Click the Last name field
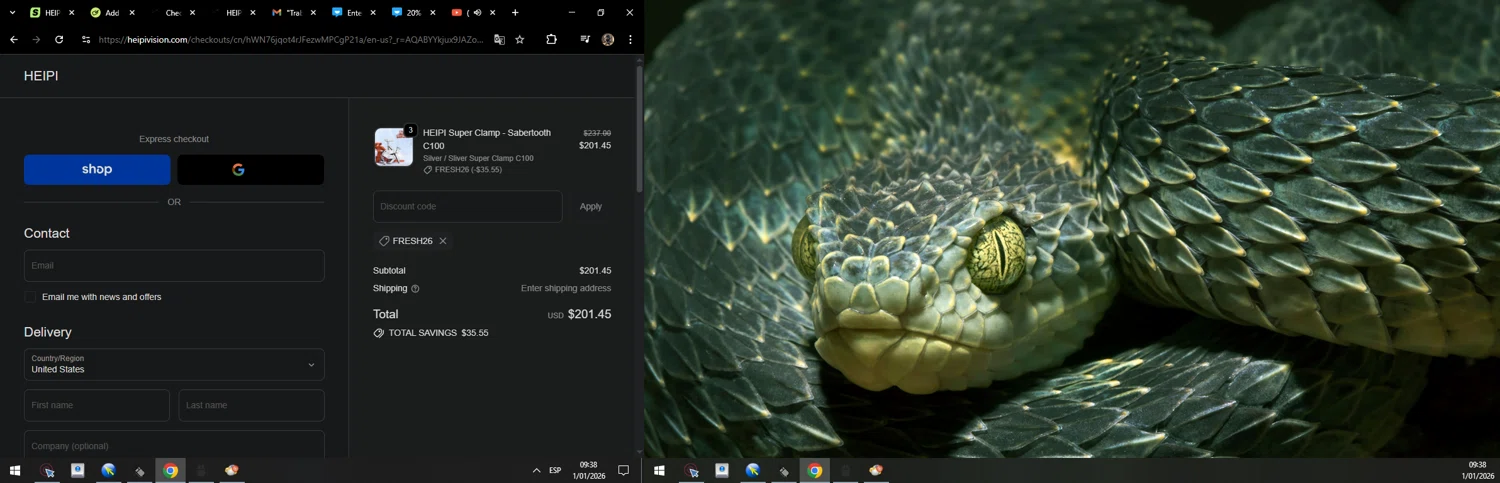This screenshot has height=483, width=1500. (x=252, y=405)
